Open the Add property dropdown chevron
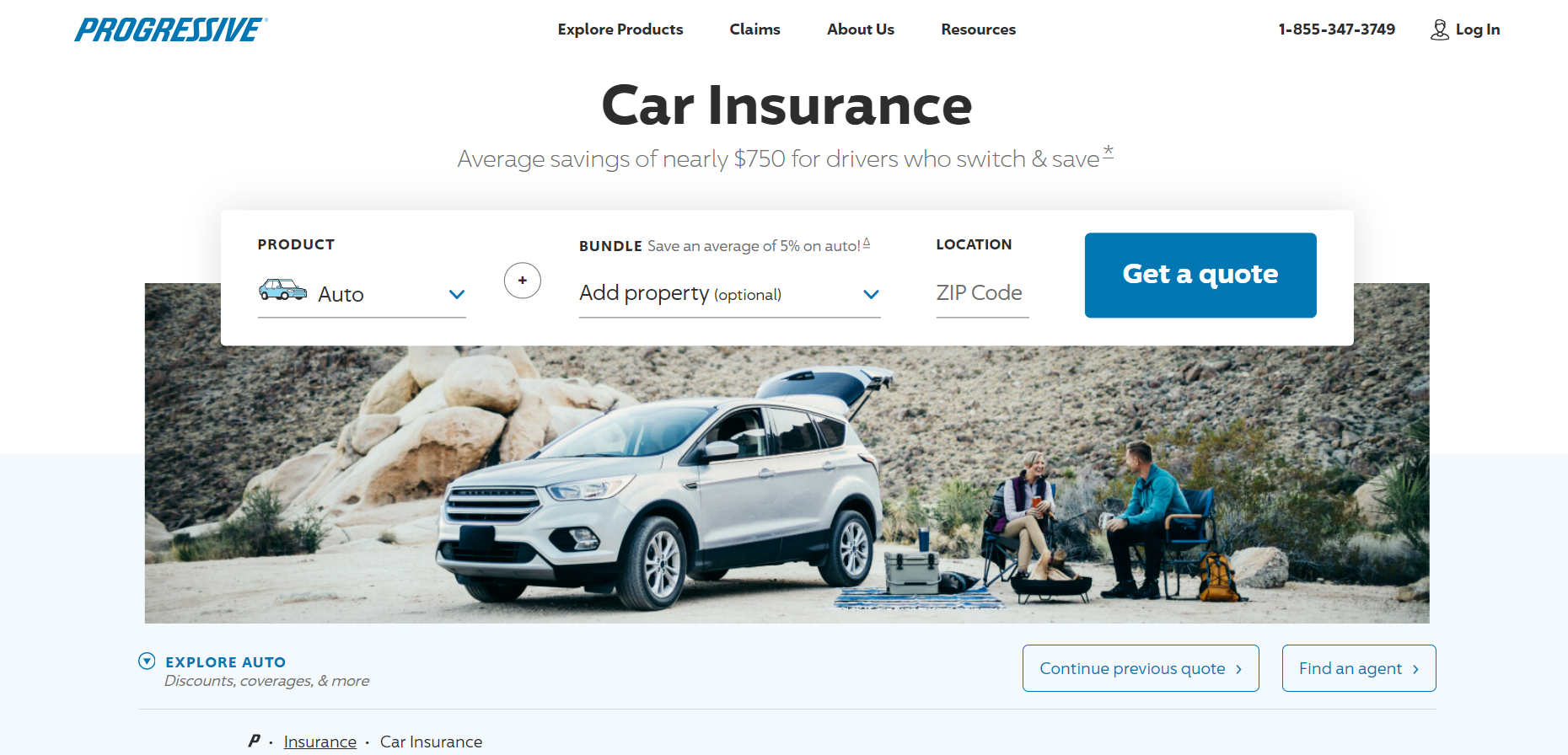Viewport: 1568px width, 755px height. pyautogui.click(x=872, y=294)
